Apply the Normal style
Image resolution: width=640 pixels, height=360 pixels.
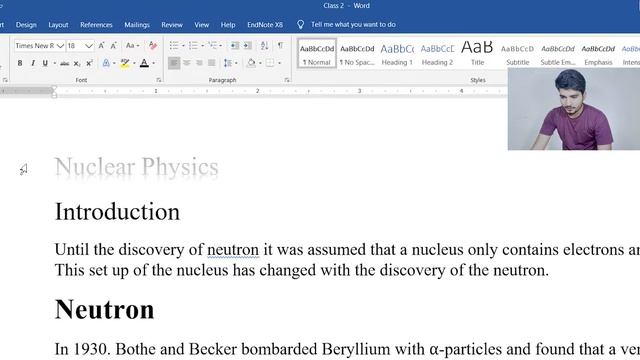[x=317, y=53]
